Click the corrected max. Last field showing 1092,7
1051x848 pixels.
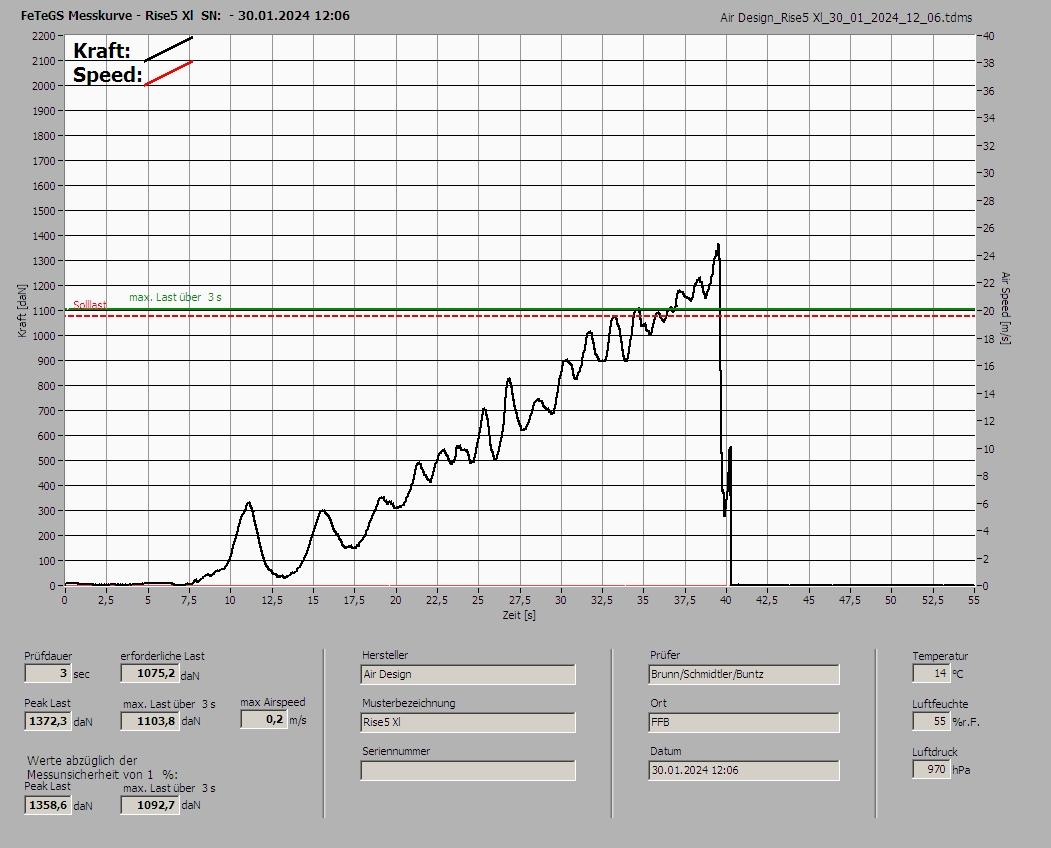[x=150, y=805]
